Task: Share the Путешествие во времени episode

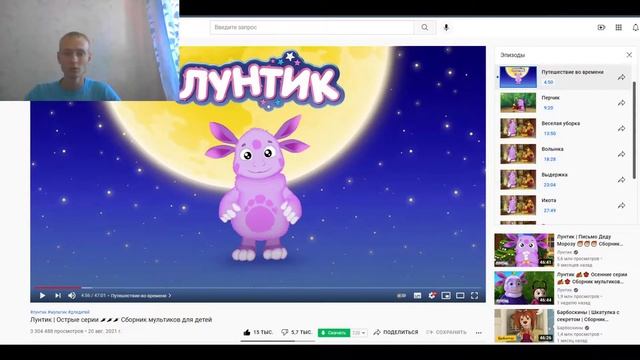Action: tap(621, 77)
